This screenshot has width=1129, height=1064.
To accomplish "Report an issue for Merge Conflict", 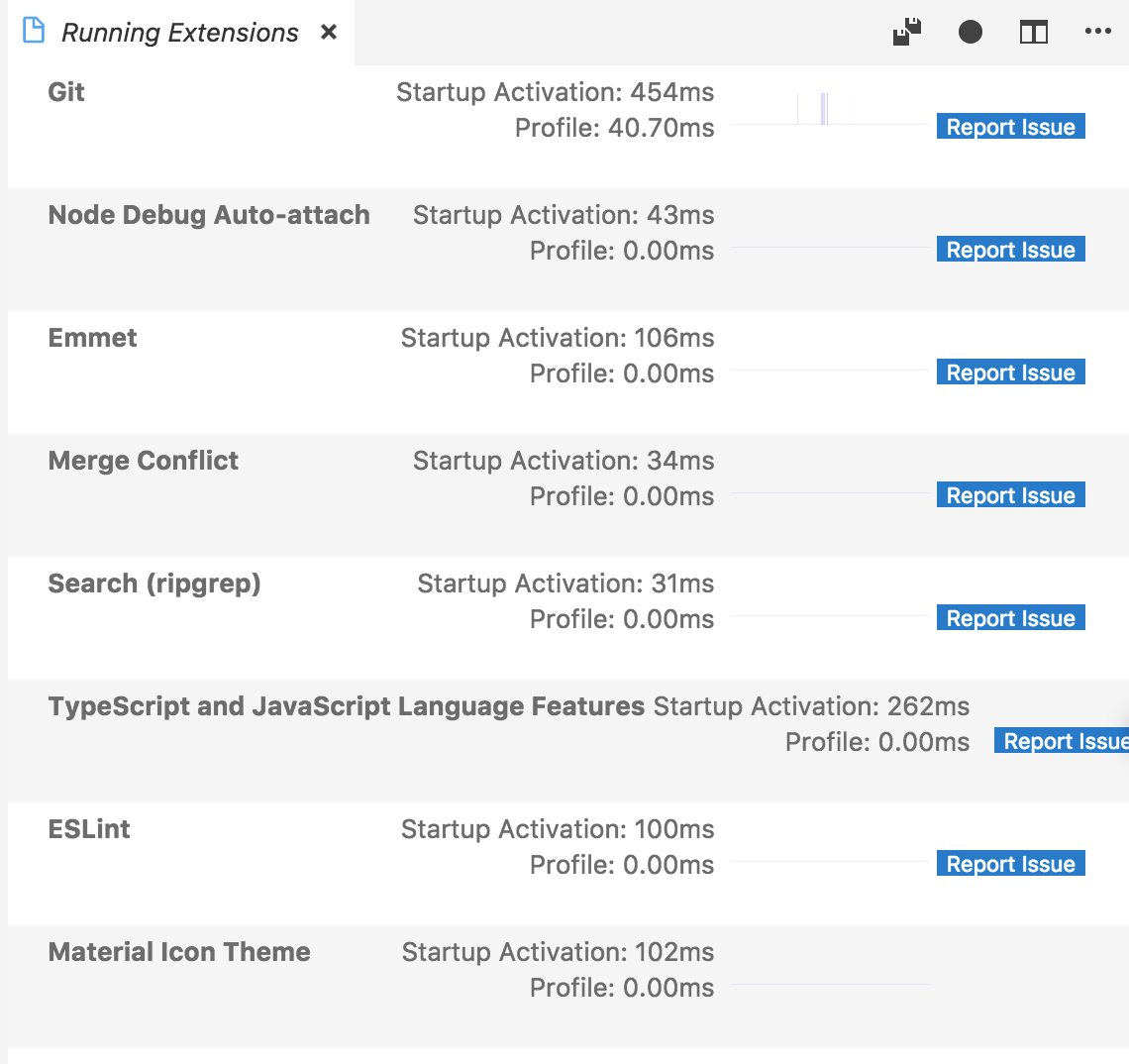I will click(x=1010, y=494).
